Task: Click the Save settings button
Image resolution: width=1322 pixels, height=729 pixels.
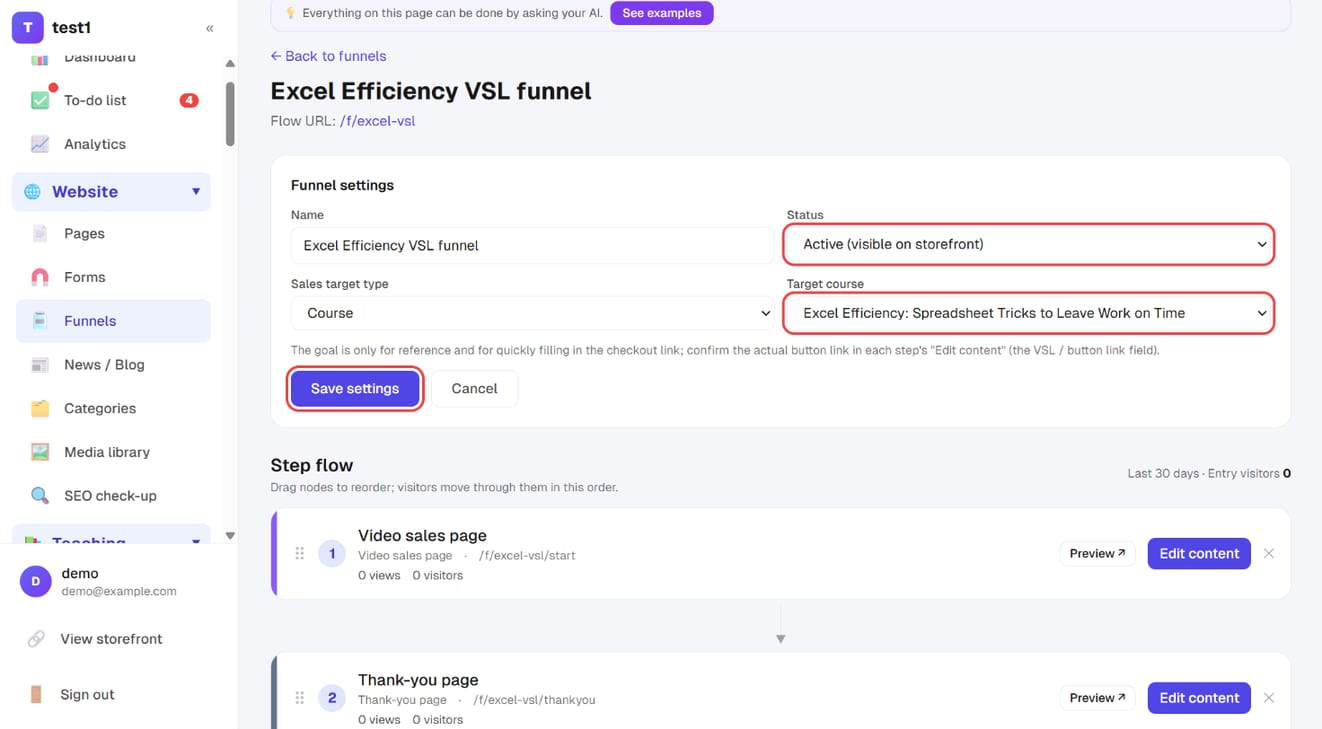Action: pos(355,388)
